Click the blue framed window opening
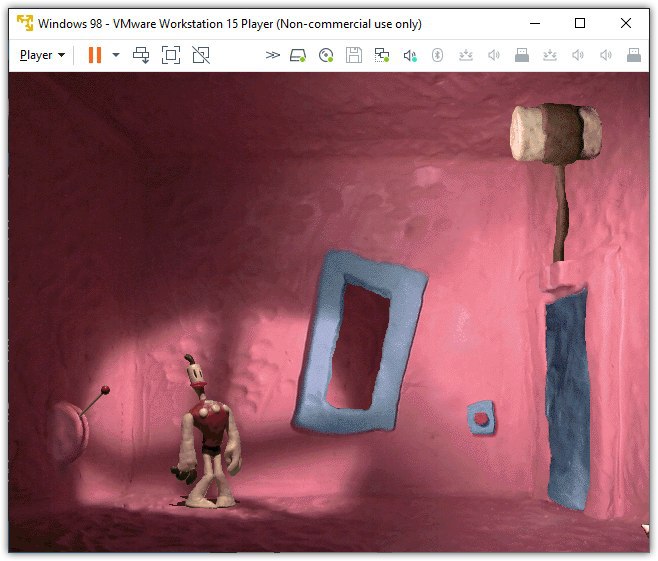The height and width of the screenshot is (561, 658). [359, 342]
